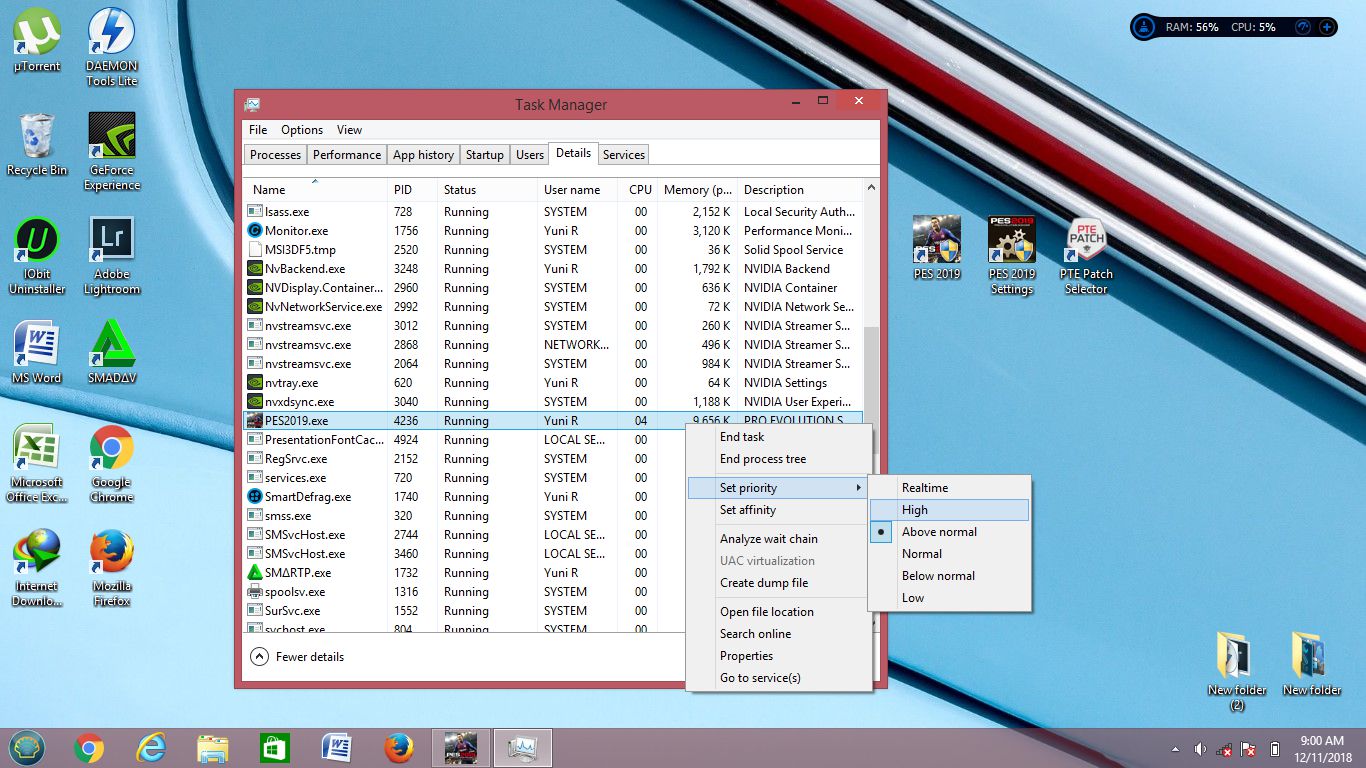Open Adobe Lightroom desktop shortcut
This screenshot has height=768, width=1366.
[x=112, y=256]
